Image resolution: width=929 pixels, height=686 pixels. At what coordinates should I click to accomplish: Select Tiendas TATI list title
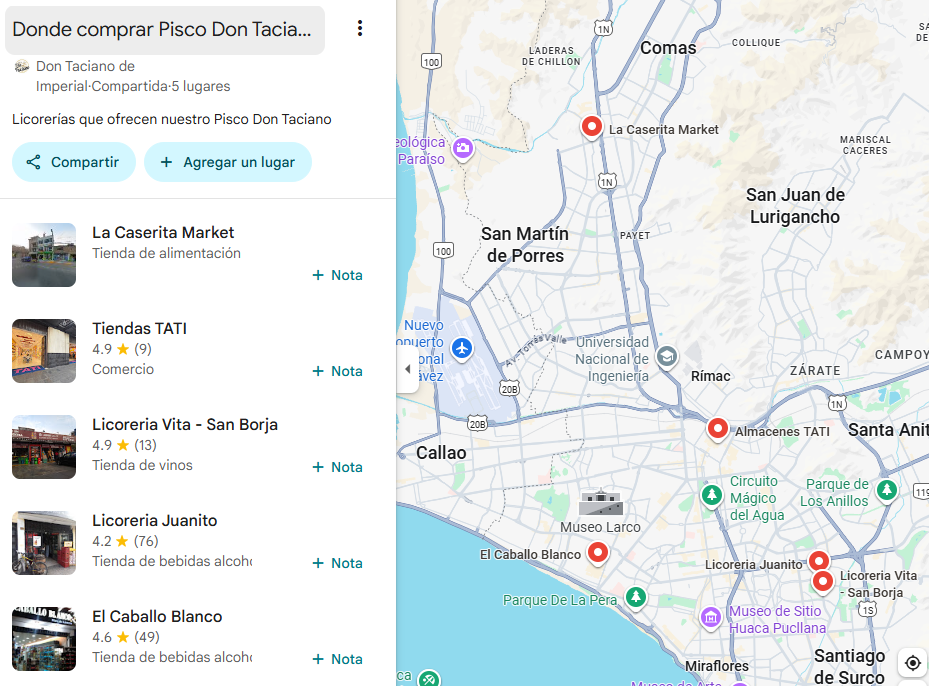point(139,328)
